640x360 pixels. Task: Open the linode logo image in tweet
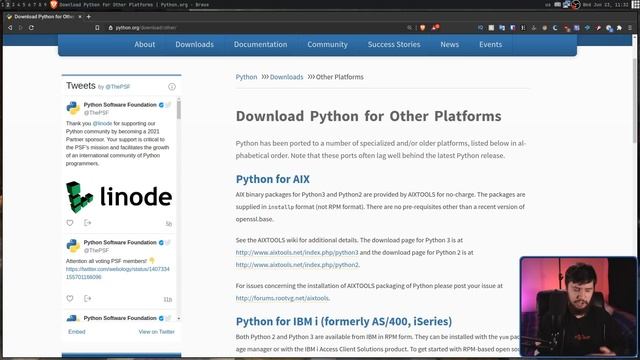[119, 197]
